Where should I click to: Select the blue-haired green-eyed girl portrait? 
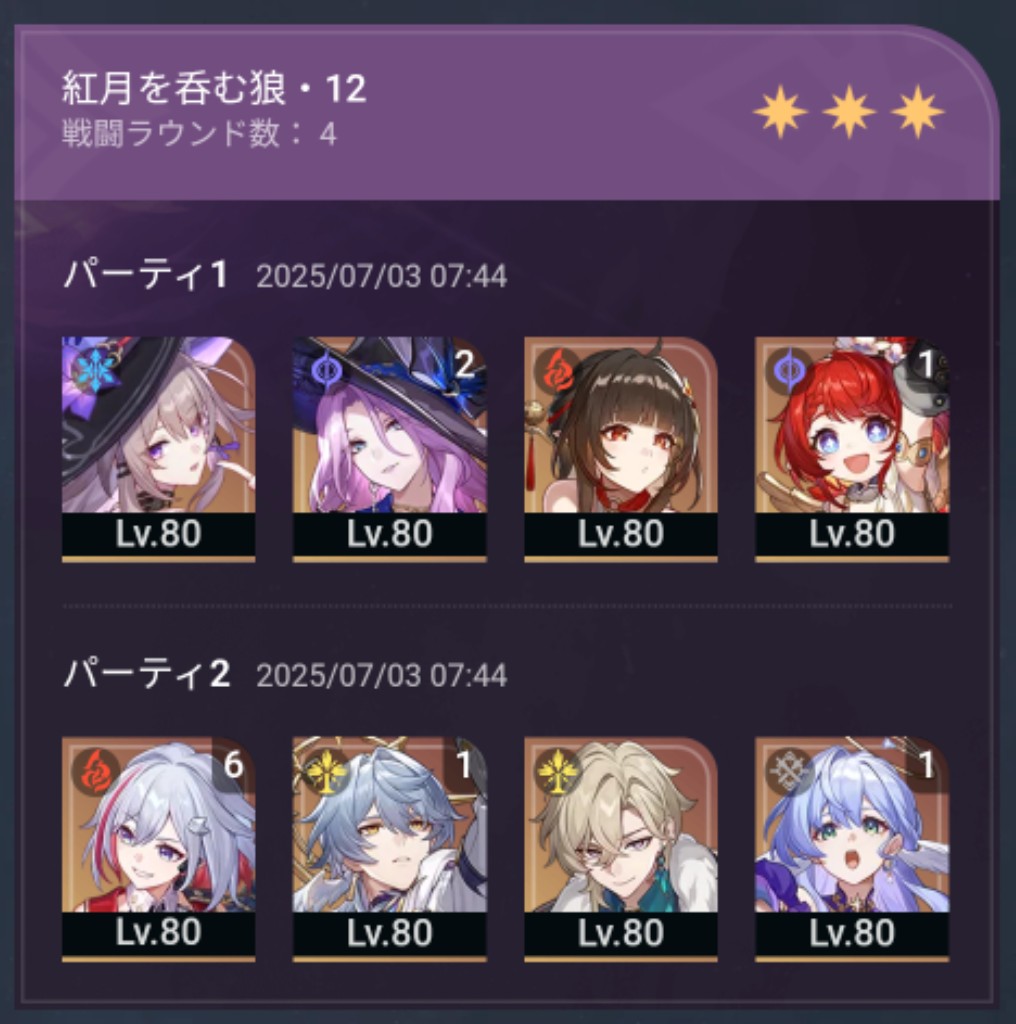click(x=852, y=849)
